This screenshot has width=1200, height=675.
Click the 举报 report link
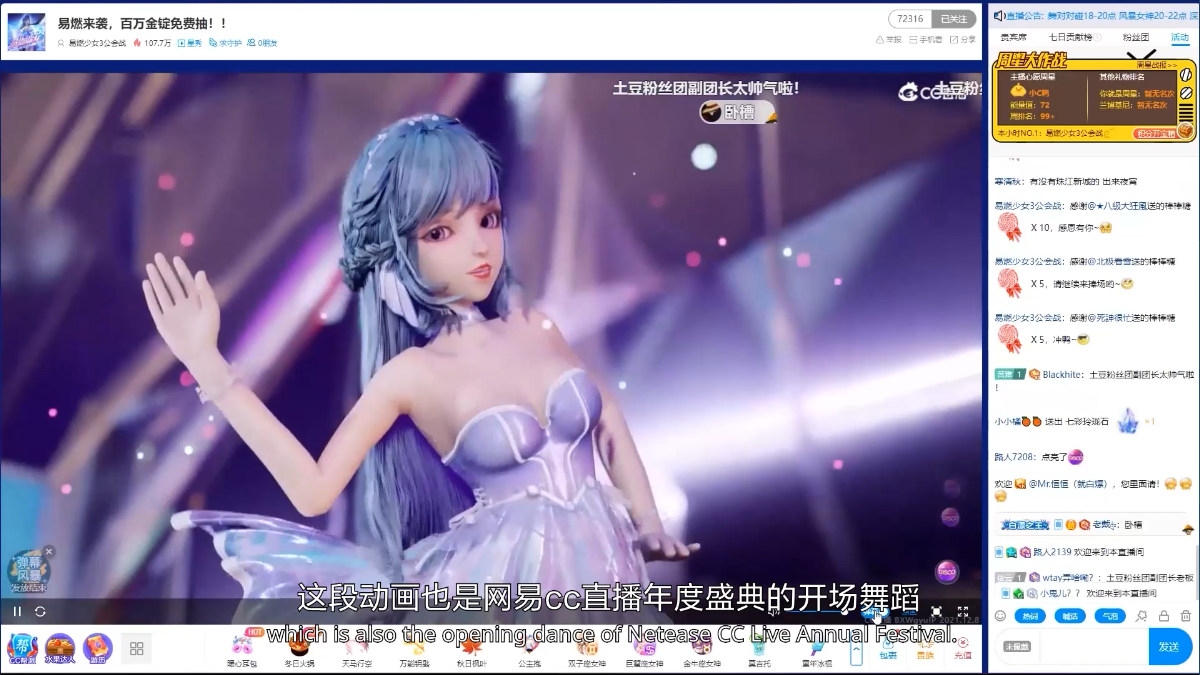pyautogui.click(x=888, y=40)
